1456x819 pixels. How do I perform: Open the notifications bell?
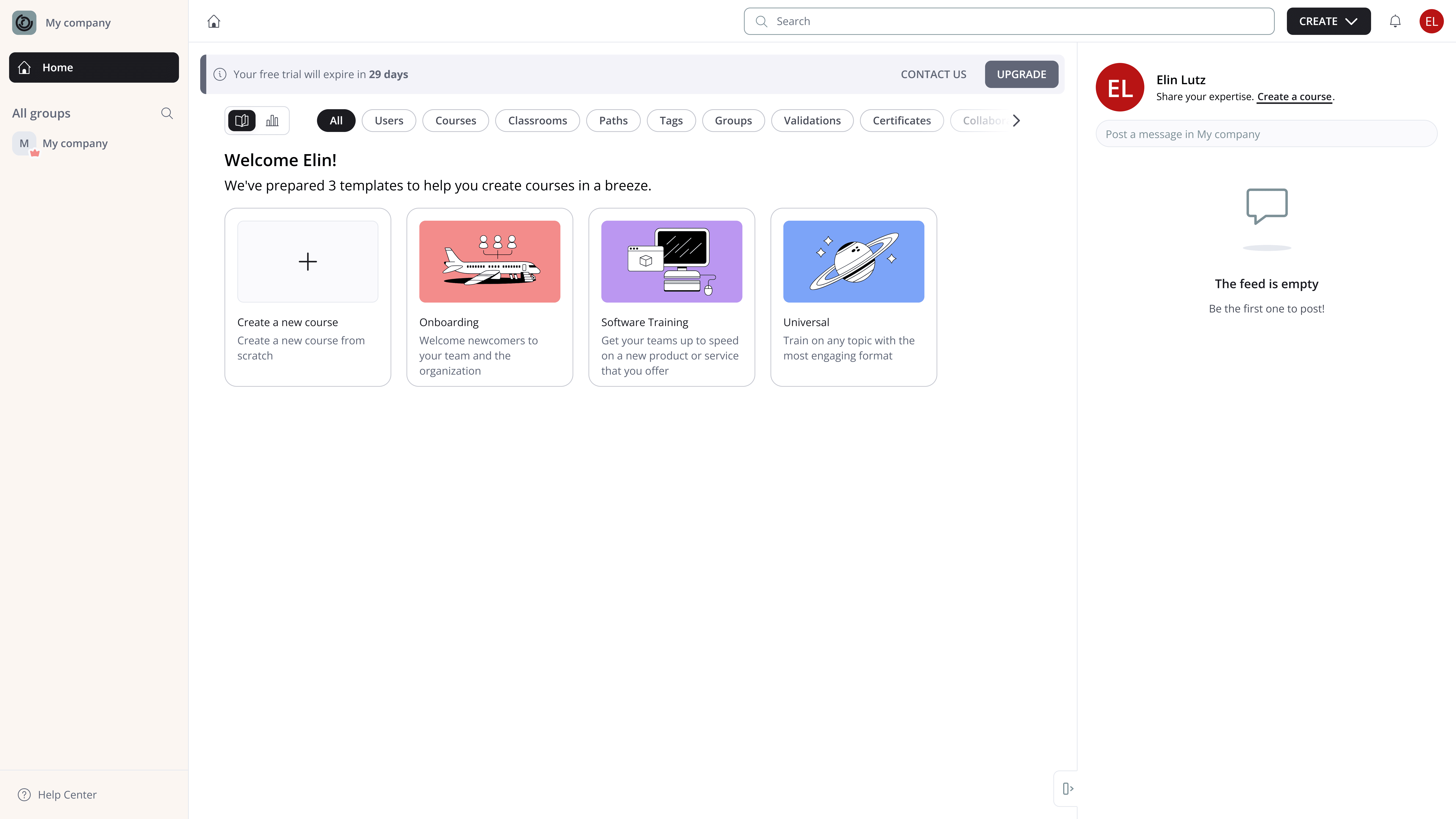(x=1395, y=21)
